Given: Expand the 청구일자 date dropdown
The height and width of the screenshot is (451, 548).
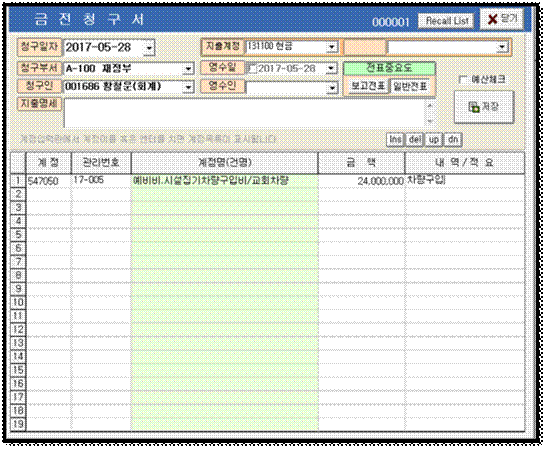Looking at the screenshot, I should click(149, 48).
